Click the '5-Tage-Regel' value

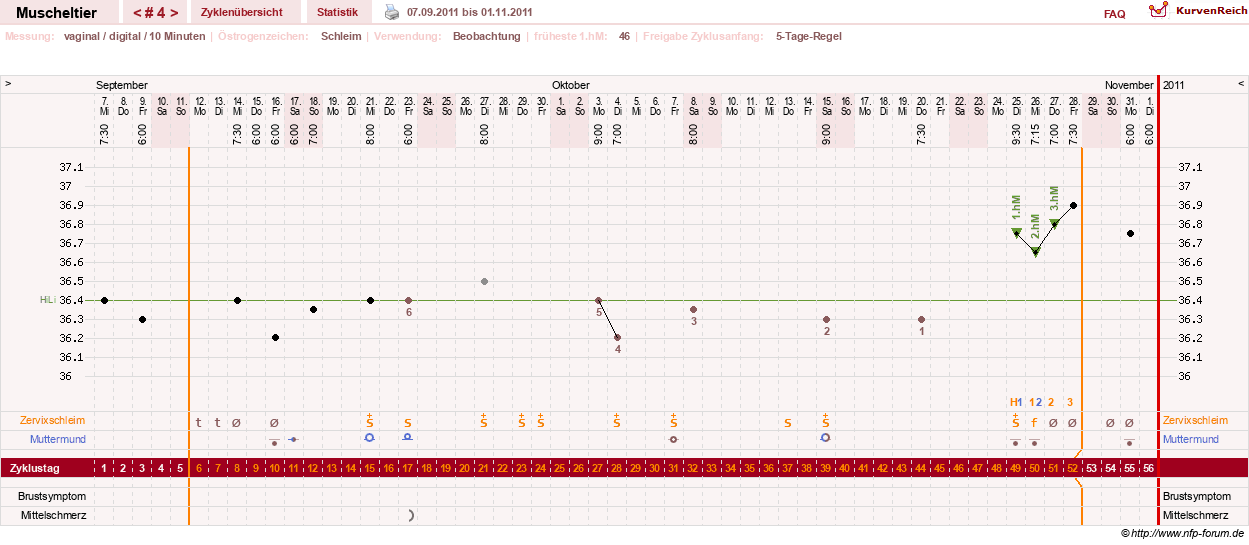pos(809,36)
